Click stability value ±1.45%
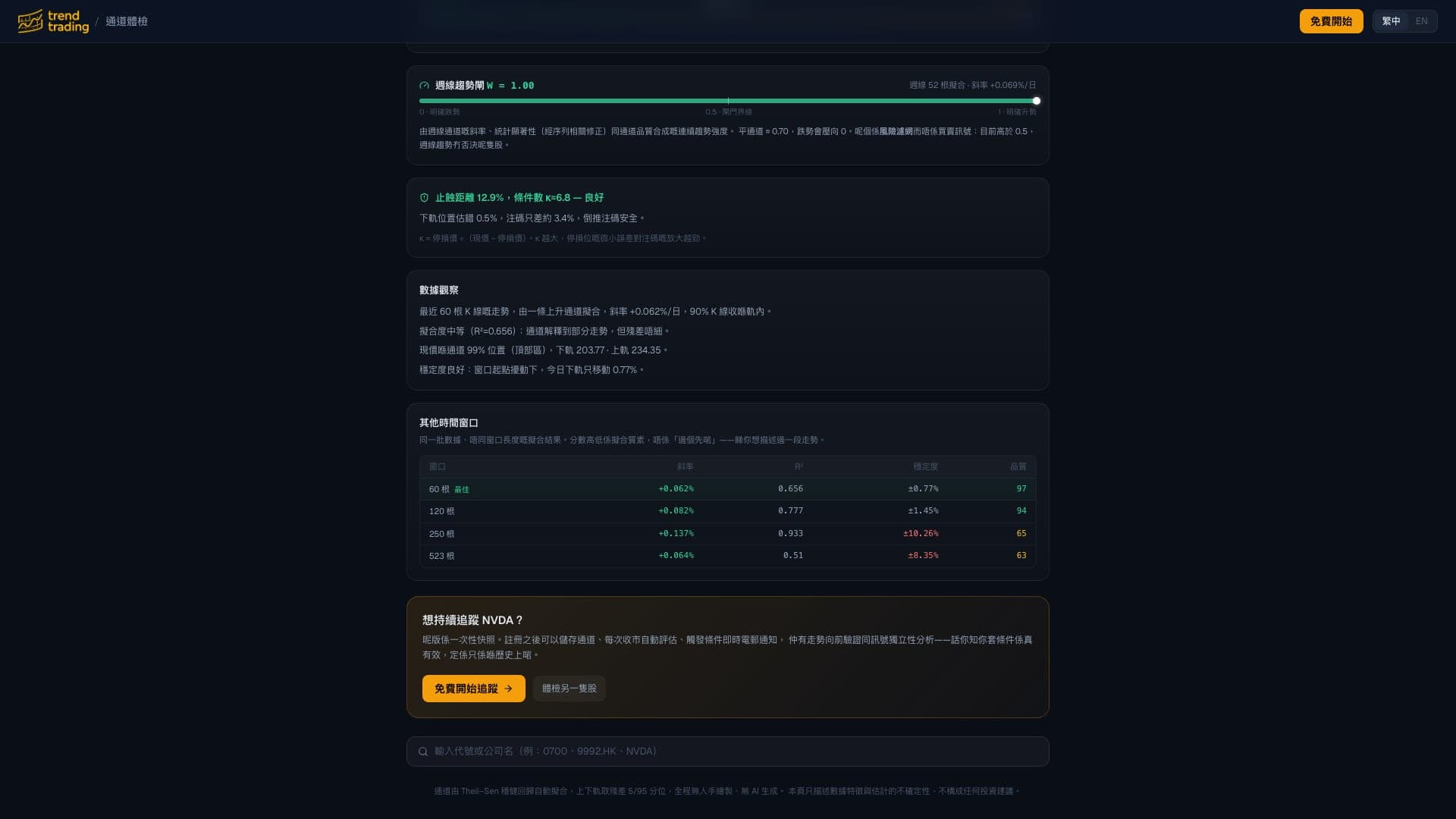 (x=923, y=511)
